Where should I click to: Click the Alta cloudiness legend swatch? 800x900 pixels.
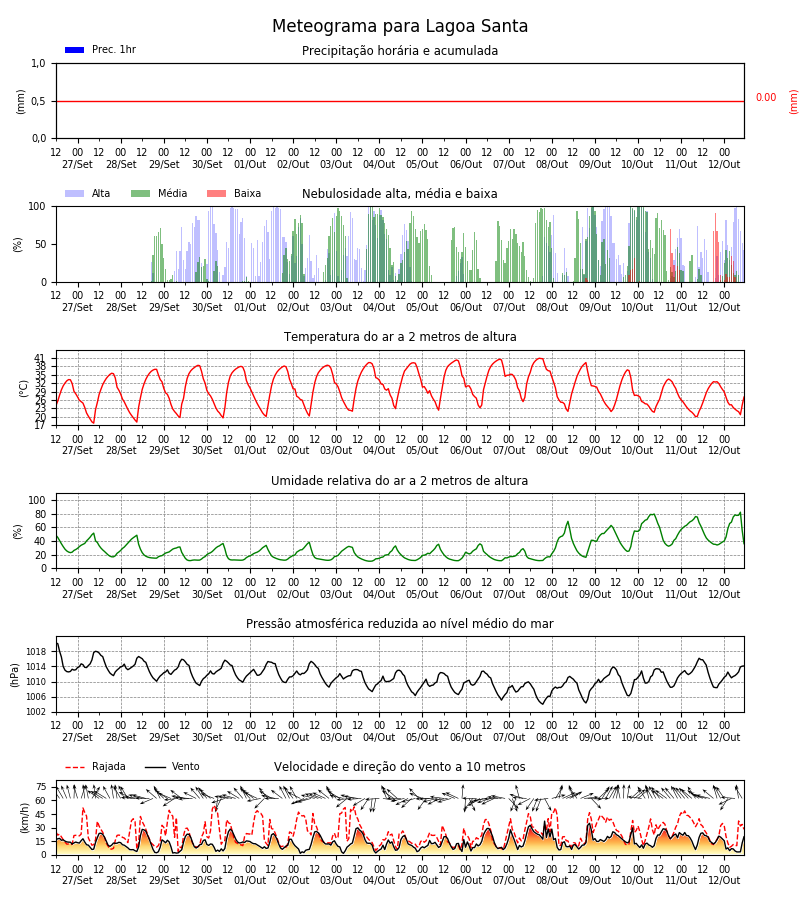75,193
